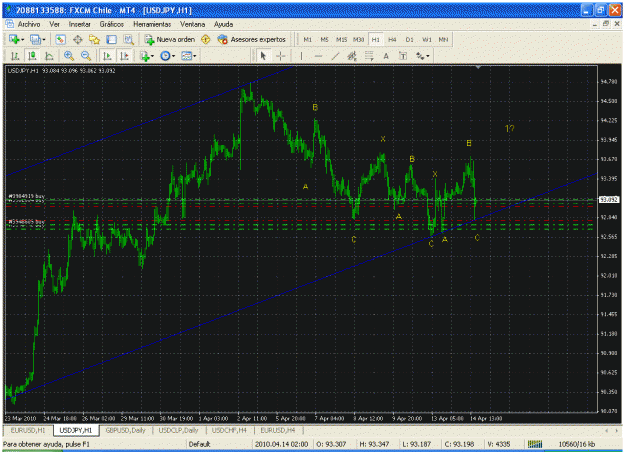Switch chart to candlesticks
Screen dimensions: 625x452
click(x=32, y=56)
